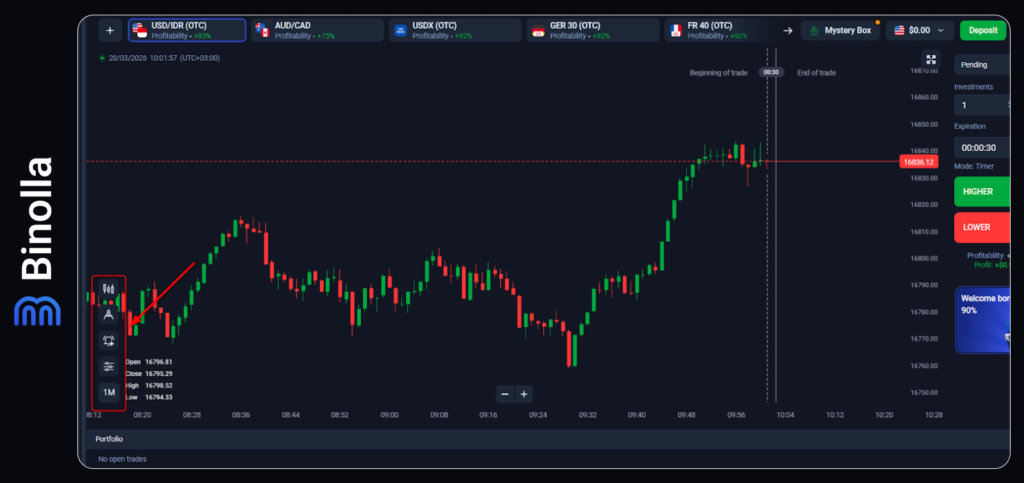Click the right arrow beside the asset tabs

(x=788, y=31)
